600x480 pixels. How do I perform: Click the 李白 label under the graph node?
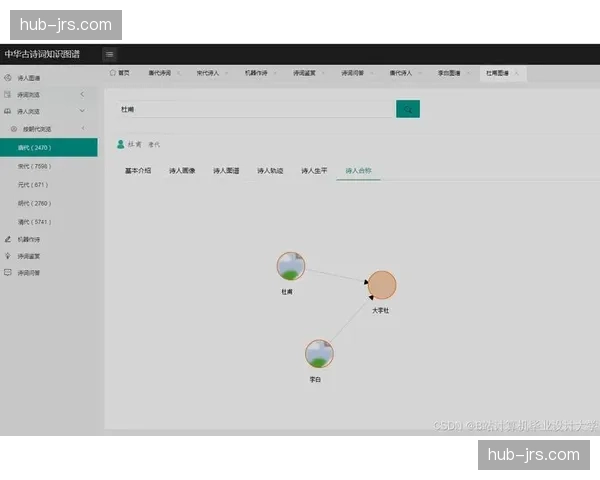[315, 380]
